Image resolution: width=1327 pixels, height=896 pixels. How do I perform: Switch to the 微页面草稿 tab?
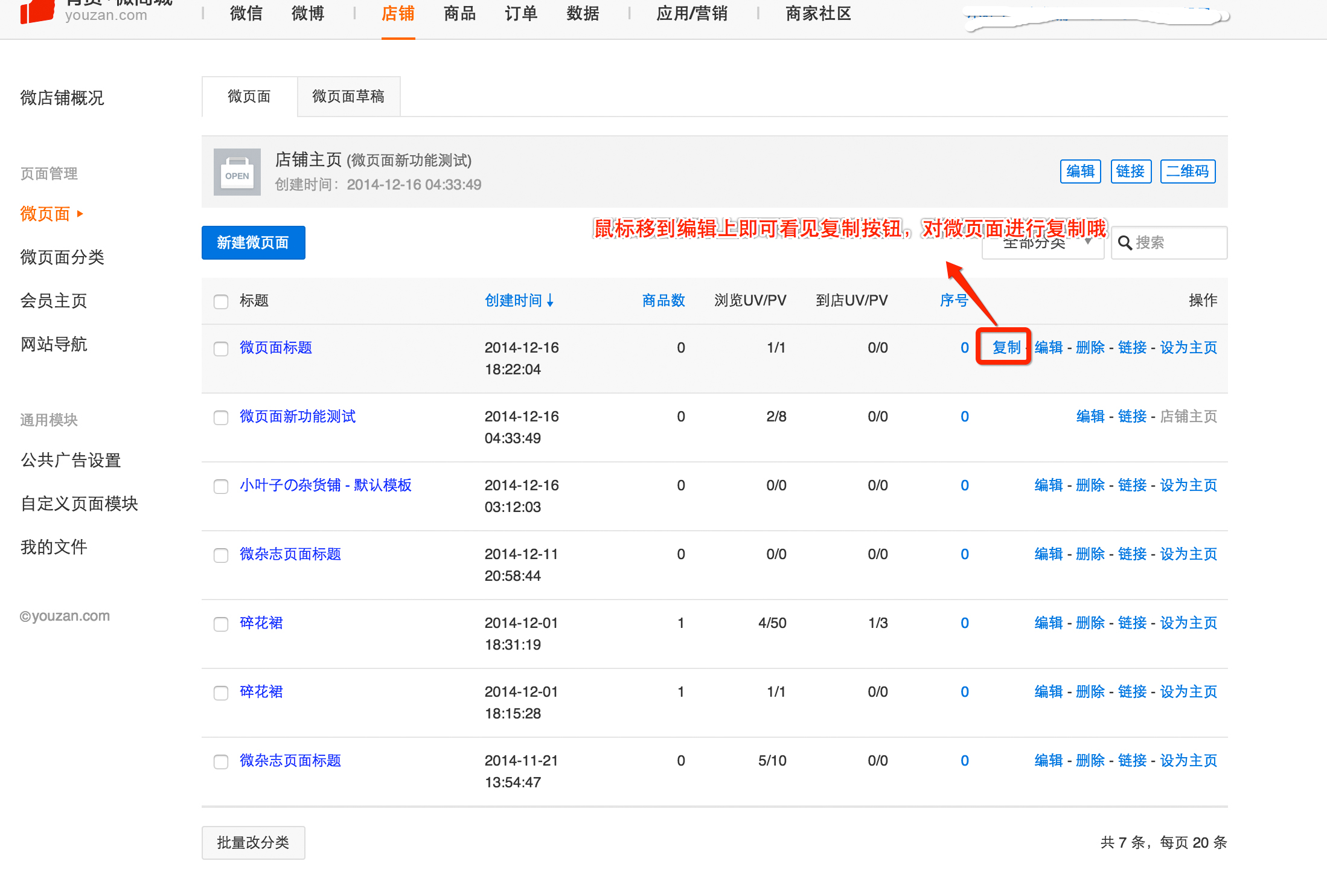point(348,97)
